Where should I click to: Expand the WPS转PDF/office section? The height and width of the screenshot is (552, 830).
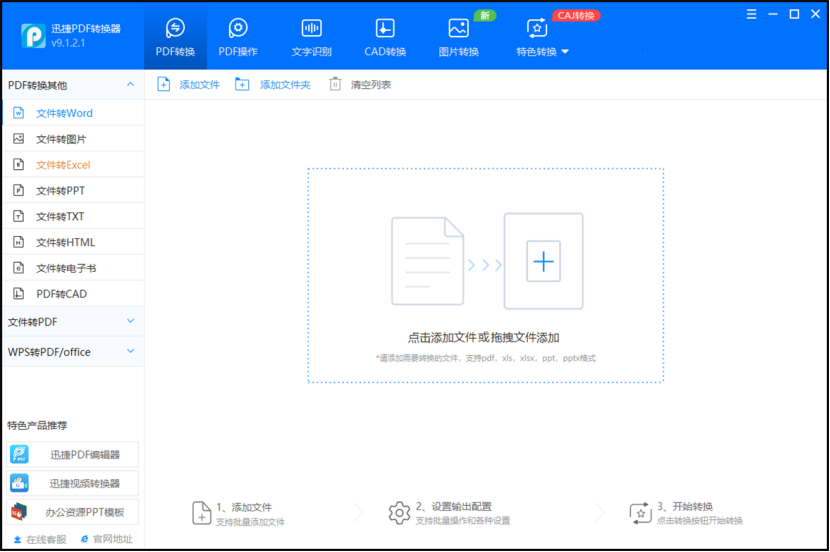(x=130, y=351)
